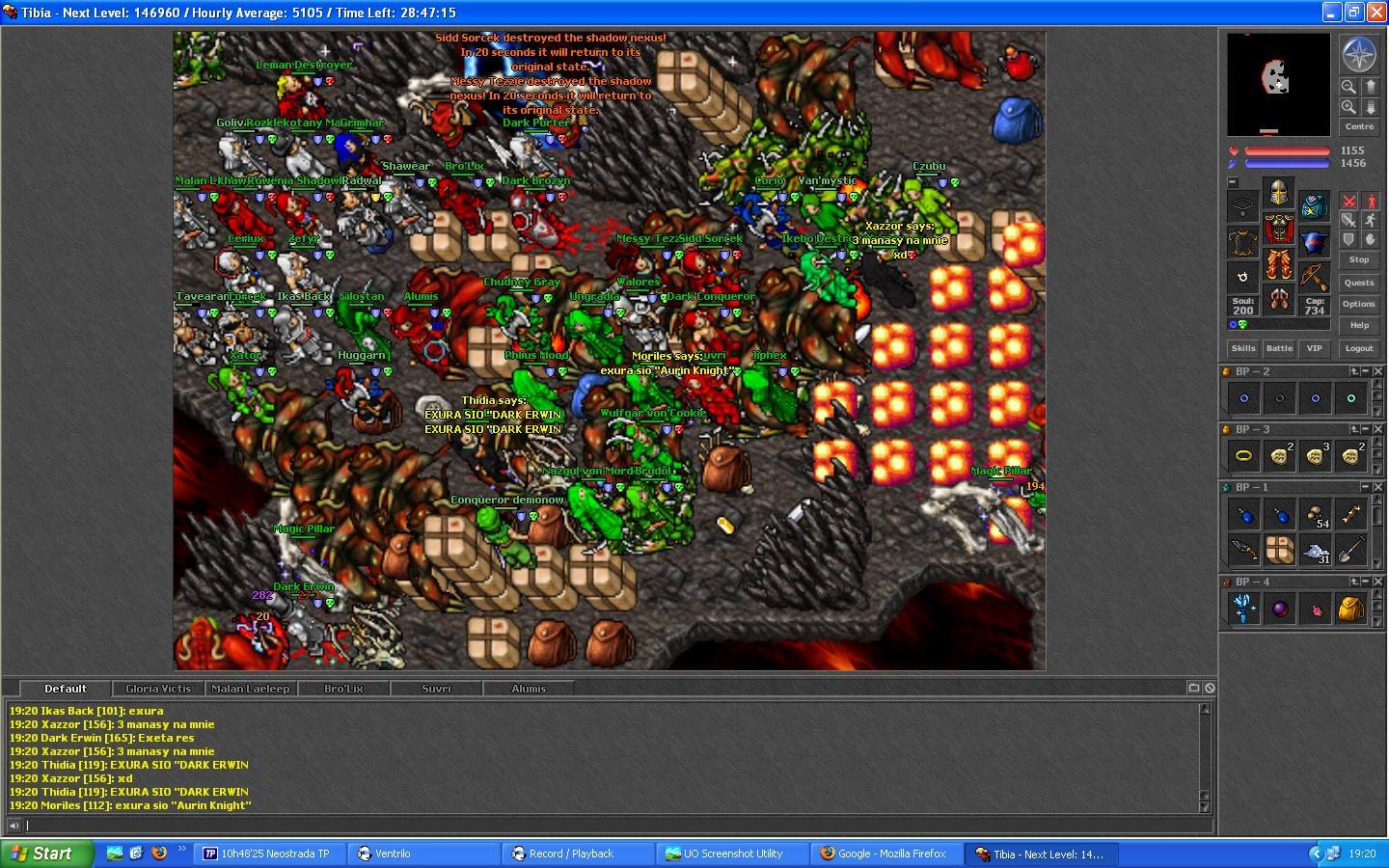
Task: Click the shovel in BP – 1
Action: pos(1350,550)
